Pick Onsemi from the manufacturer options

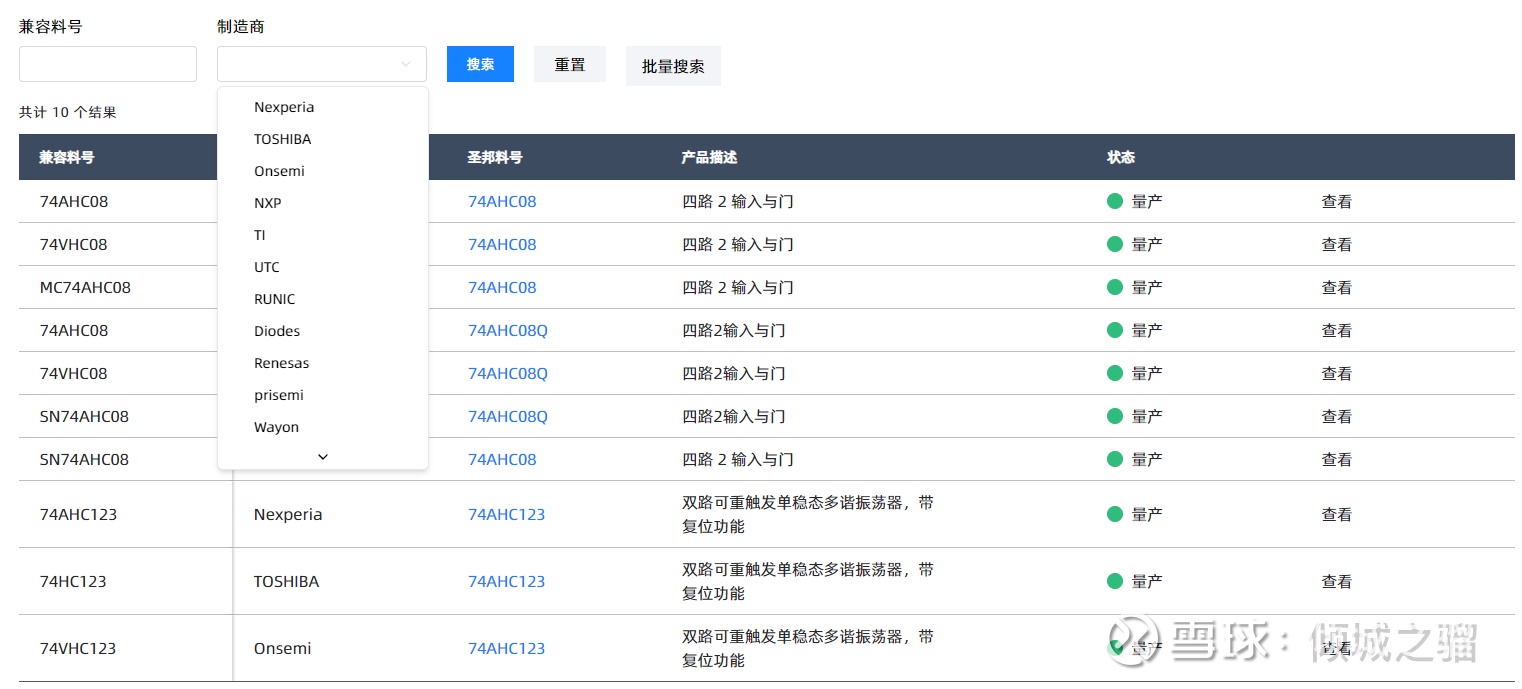pos(279,171)
